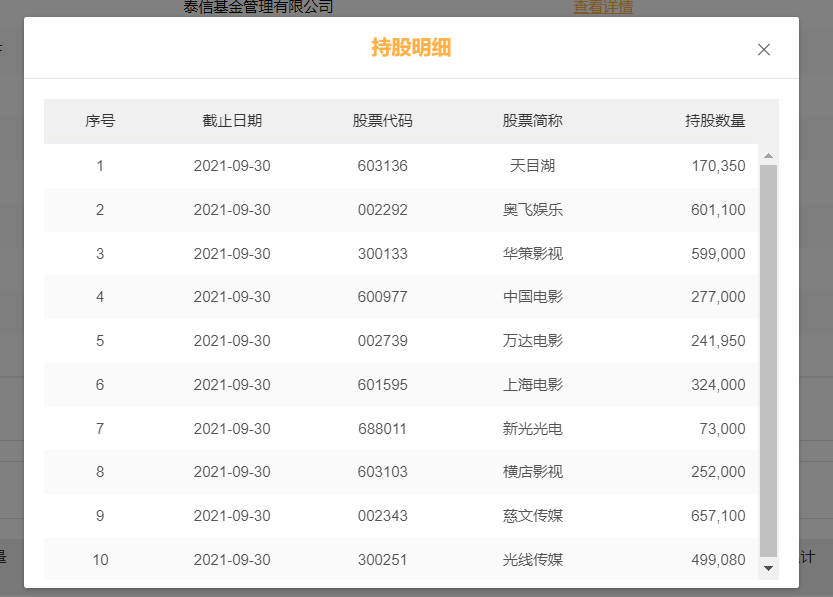
Task: Select stock name 光线传媒
Action: [x=533, y=560]
